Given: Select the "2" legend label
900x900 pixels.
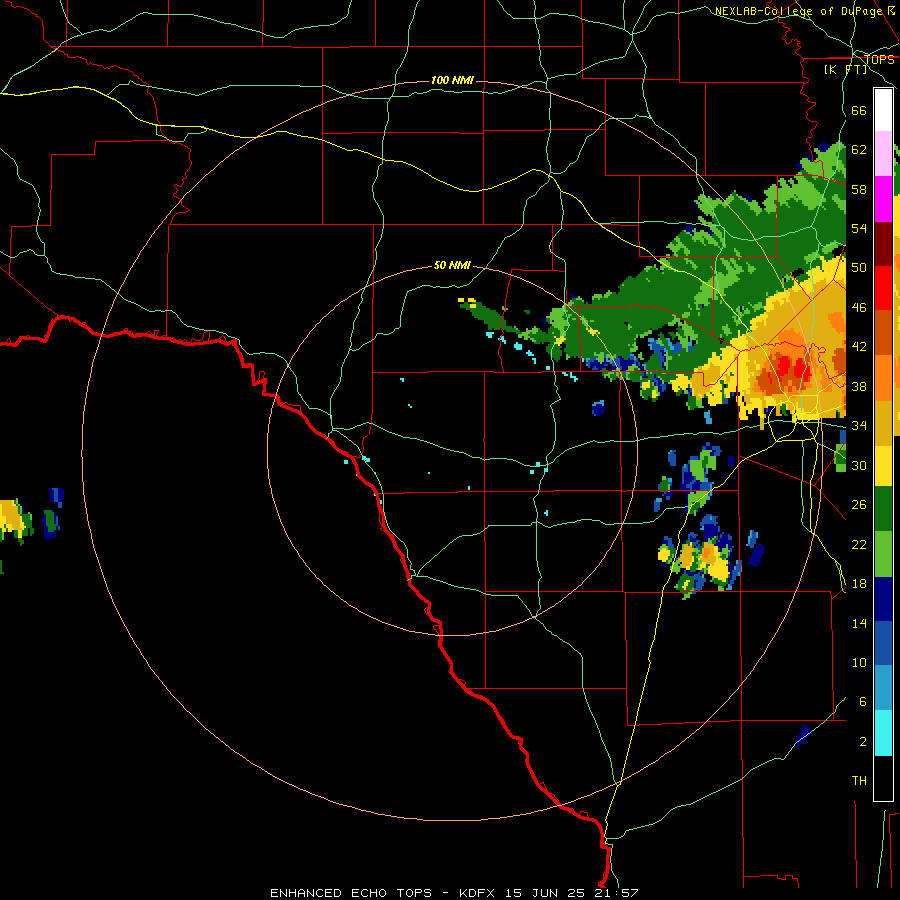Looking at the screenshot, I should (863, 742).
